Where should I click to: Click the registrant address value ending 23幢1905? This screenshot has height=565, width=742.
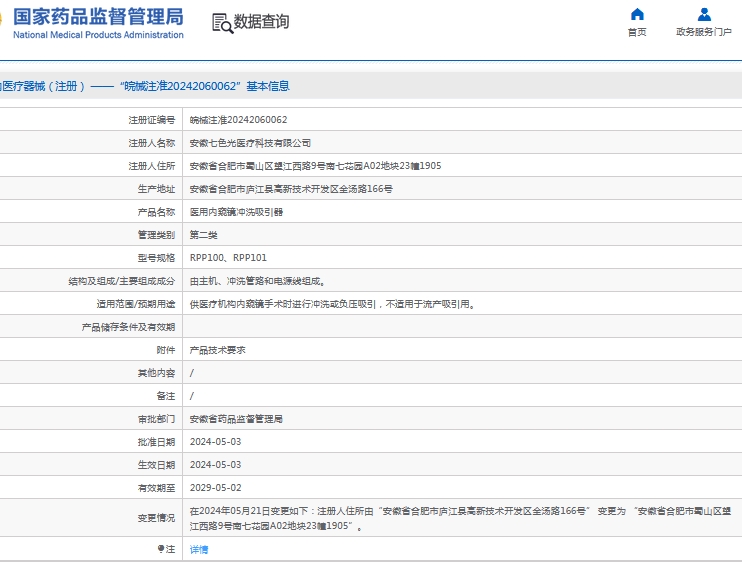[x=315, y=166]
